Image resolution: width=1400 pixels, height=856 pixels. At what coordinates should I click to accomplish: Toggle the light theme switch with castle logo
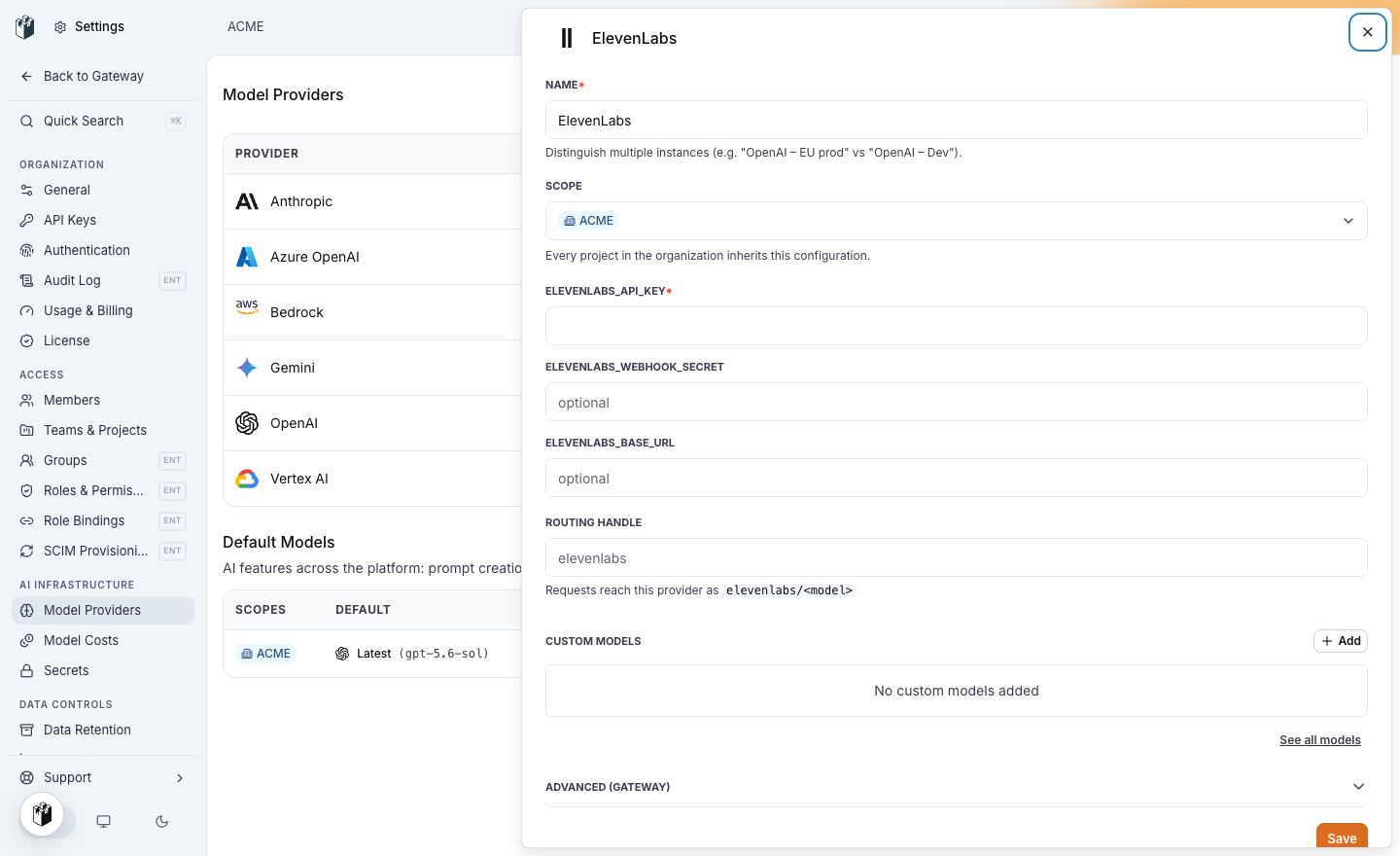click(42, 814)
